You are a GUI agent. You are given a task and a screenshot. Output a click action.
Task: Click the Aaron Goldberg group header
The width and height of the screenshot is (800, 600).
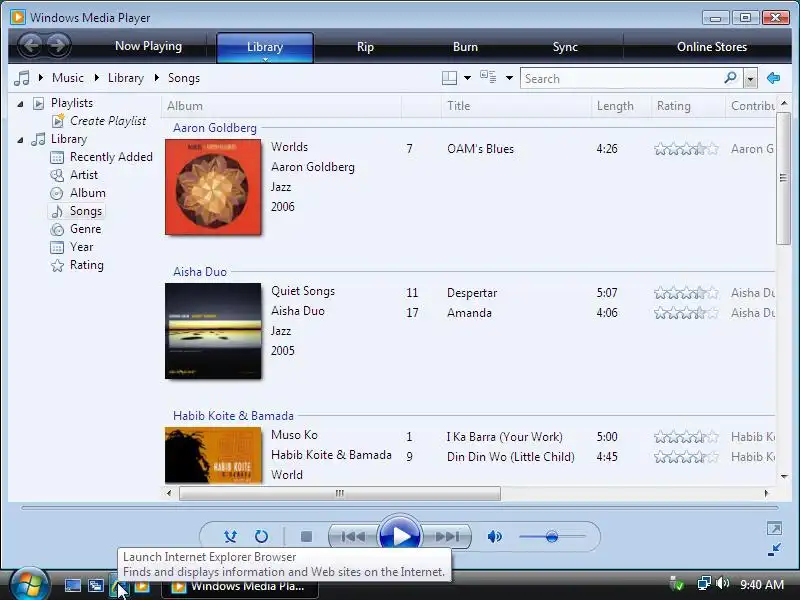pyautogui.click(x=215, y=128)
